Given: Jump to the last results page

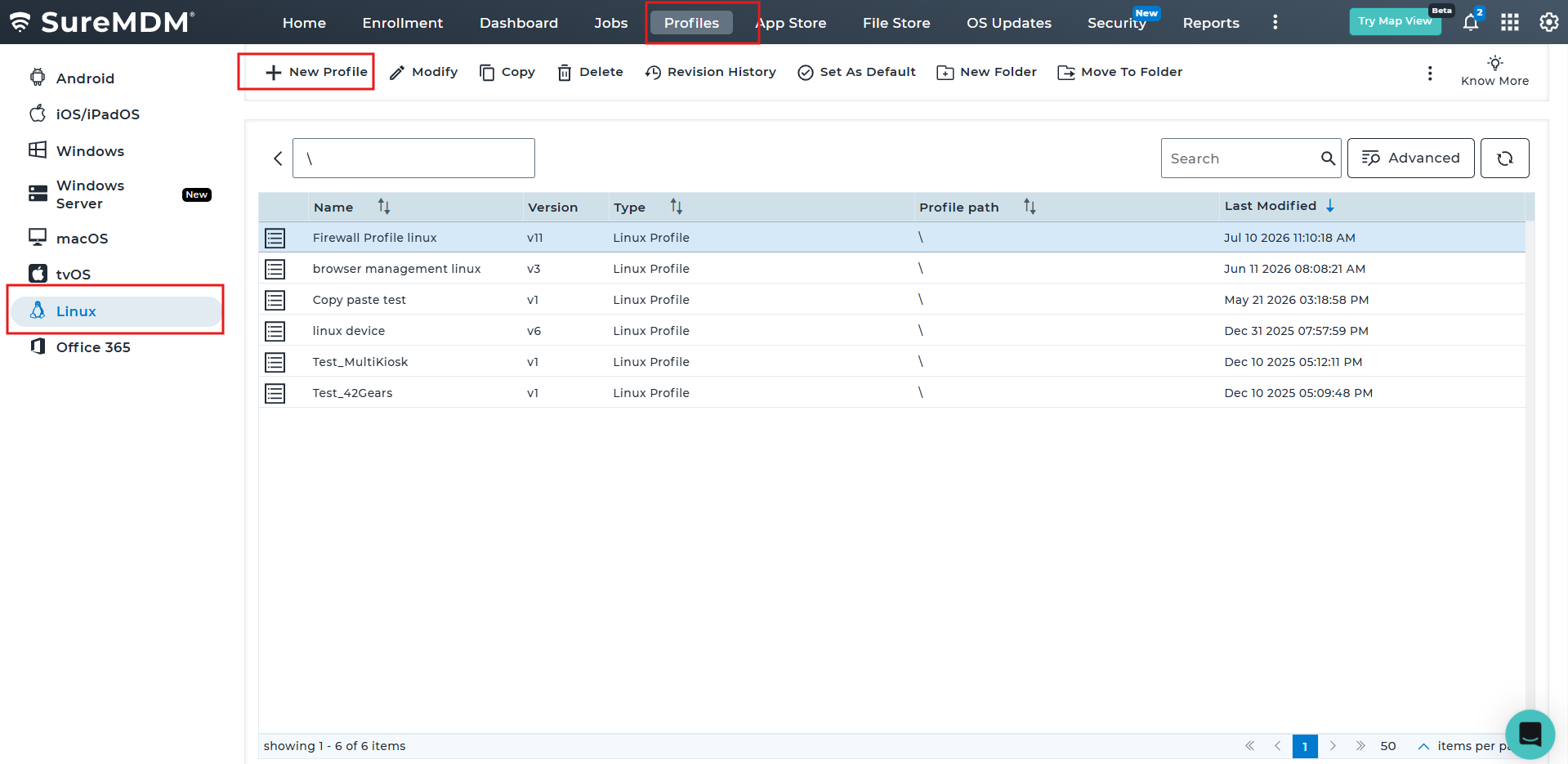Looking at the screenshot, I should [x=1360, y=745].
